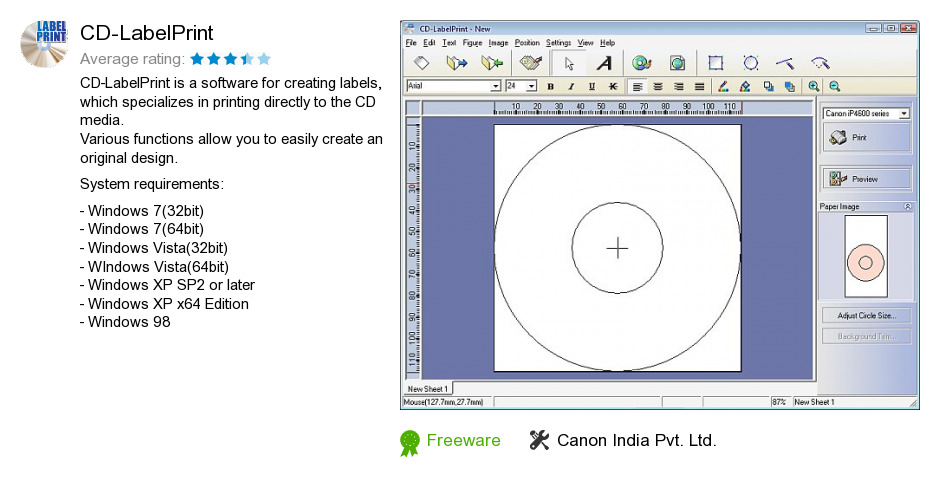Click the CD image insert icon
940x487 pixels.
[641, 63]
